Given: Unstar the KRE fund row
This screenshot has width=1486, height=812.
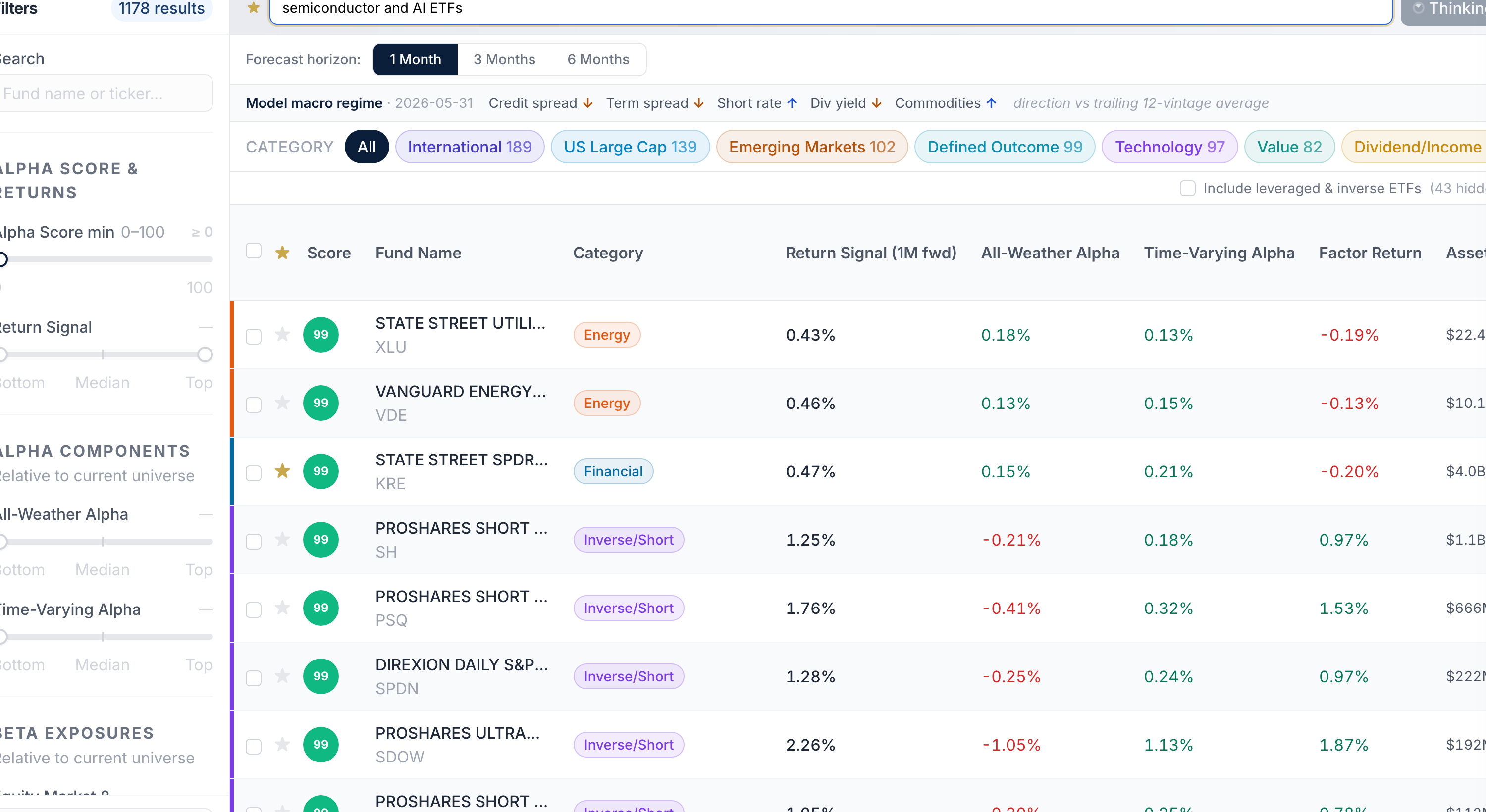Looking at the screenshot, I should tap(282, 470).
